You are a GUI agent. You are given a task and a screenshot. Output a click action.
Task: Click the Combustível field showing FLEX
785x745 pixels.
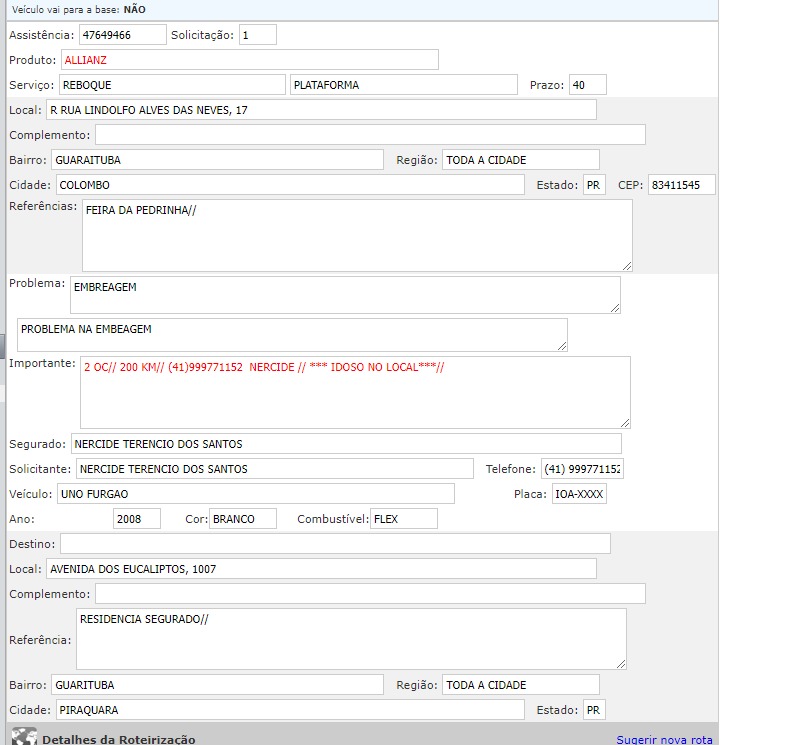click(x=403, y=519)
